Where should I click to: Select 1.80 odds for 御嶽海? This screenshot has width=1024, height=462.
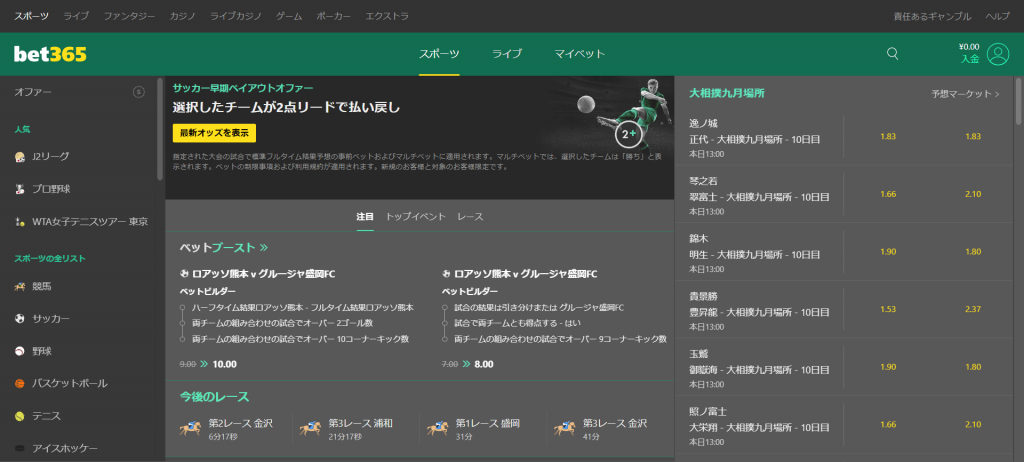click(973, 367)
